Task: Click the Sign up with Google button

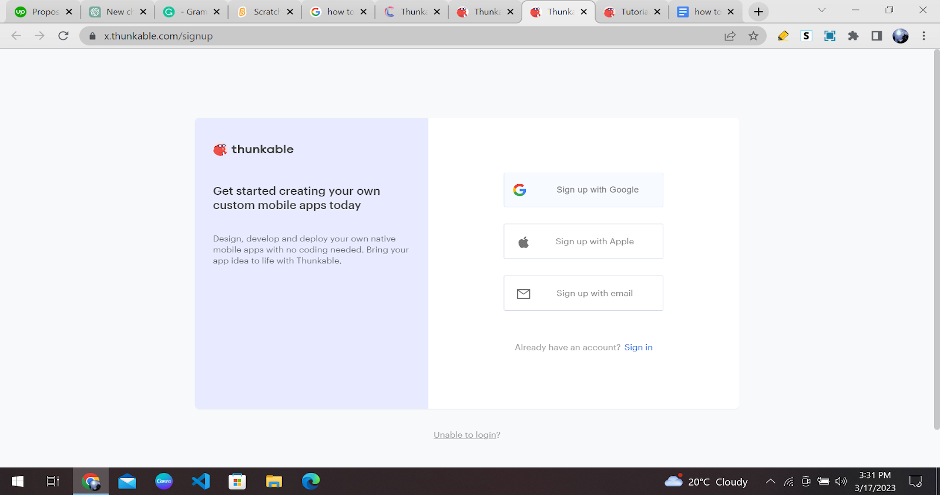Action: tap(583, 190)
